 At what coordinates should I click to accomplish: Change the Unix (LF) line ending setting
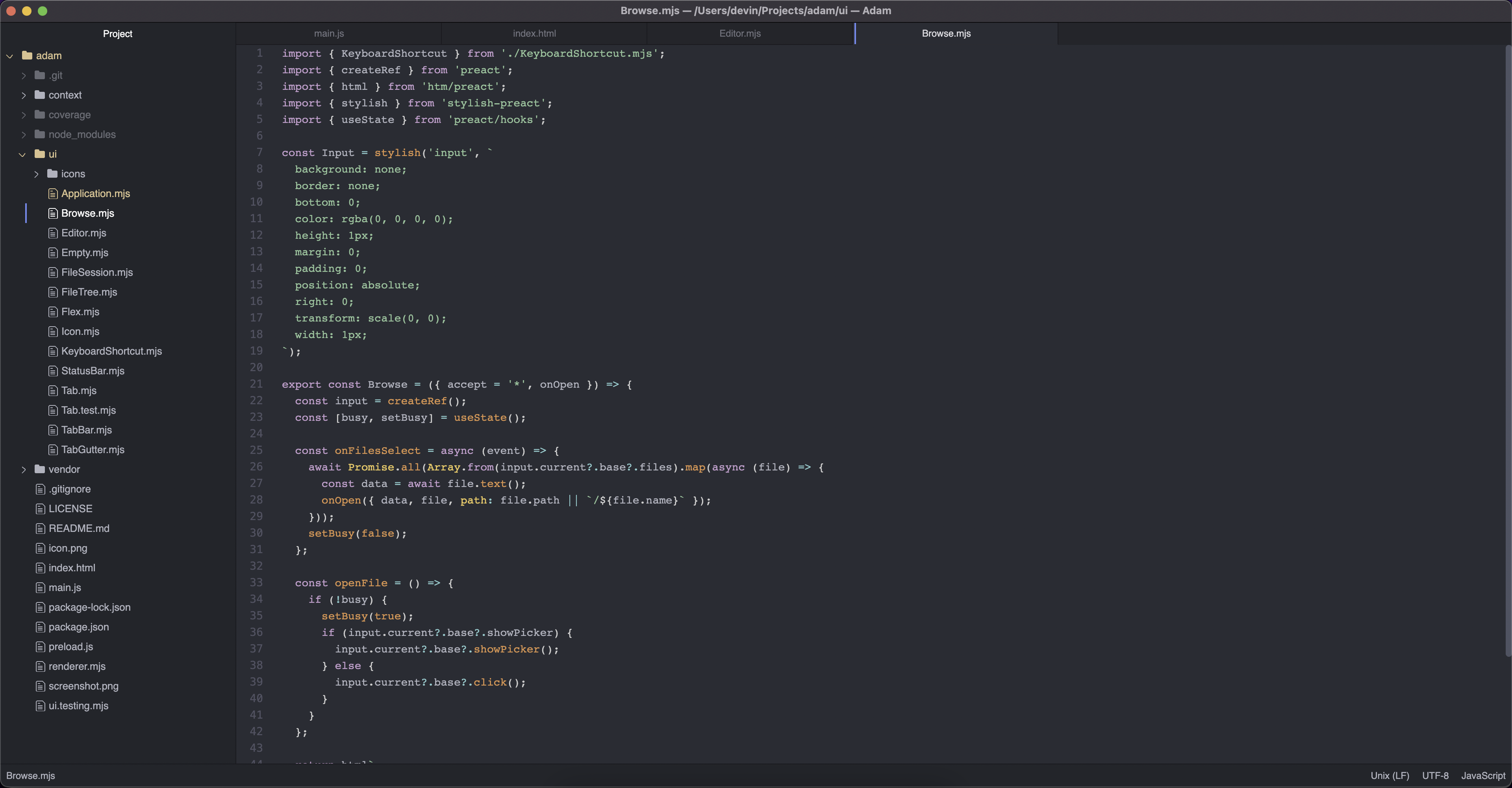click(x=1389, y=776)
